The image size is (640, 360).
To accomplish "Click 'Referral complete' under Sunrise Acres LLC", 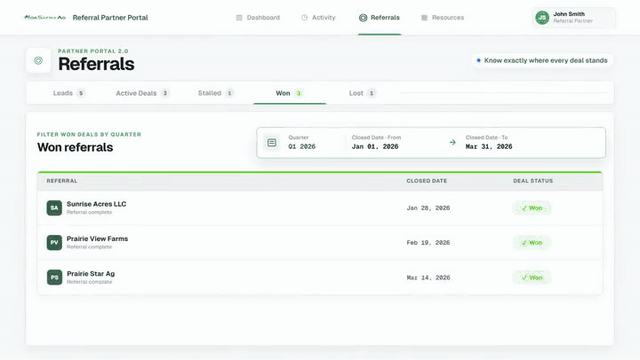I will tap(89, 212).
